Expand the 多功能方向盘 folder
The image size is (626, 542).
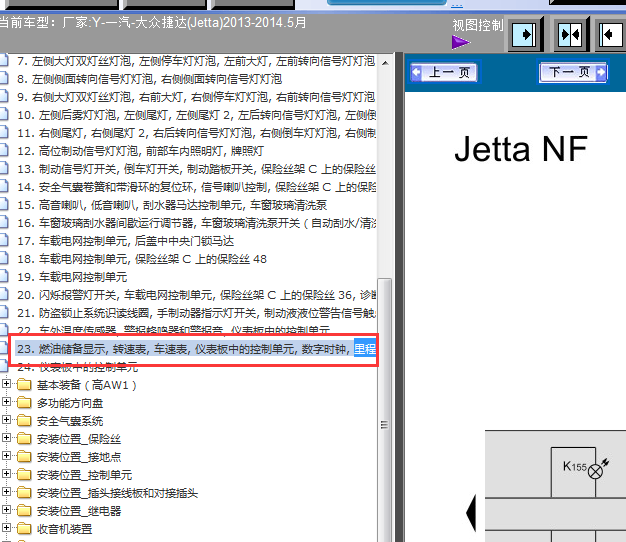click(x=6, y=402)
